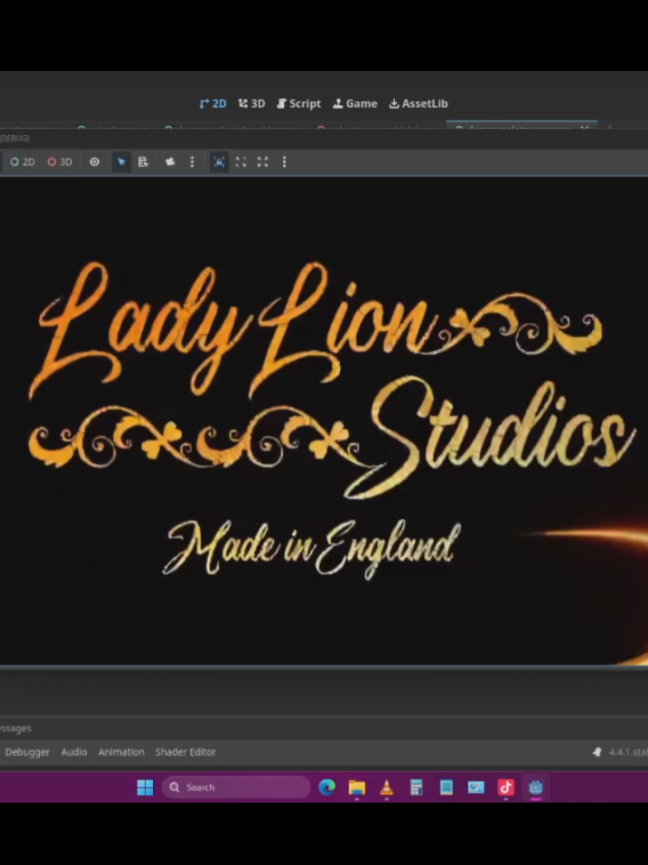
Task: Toggle the game camera override icon
Action: (170, 162)
